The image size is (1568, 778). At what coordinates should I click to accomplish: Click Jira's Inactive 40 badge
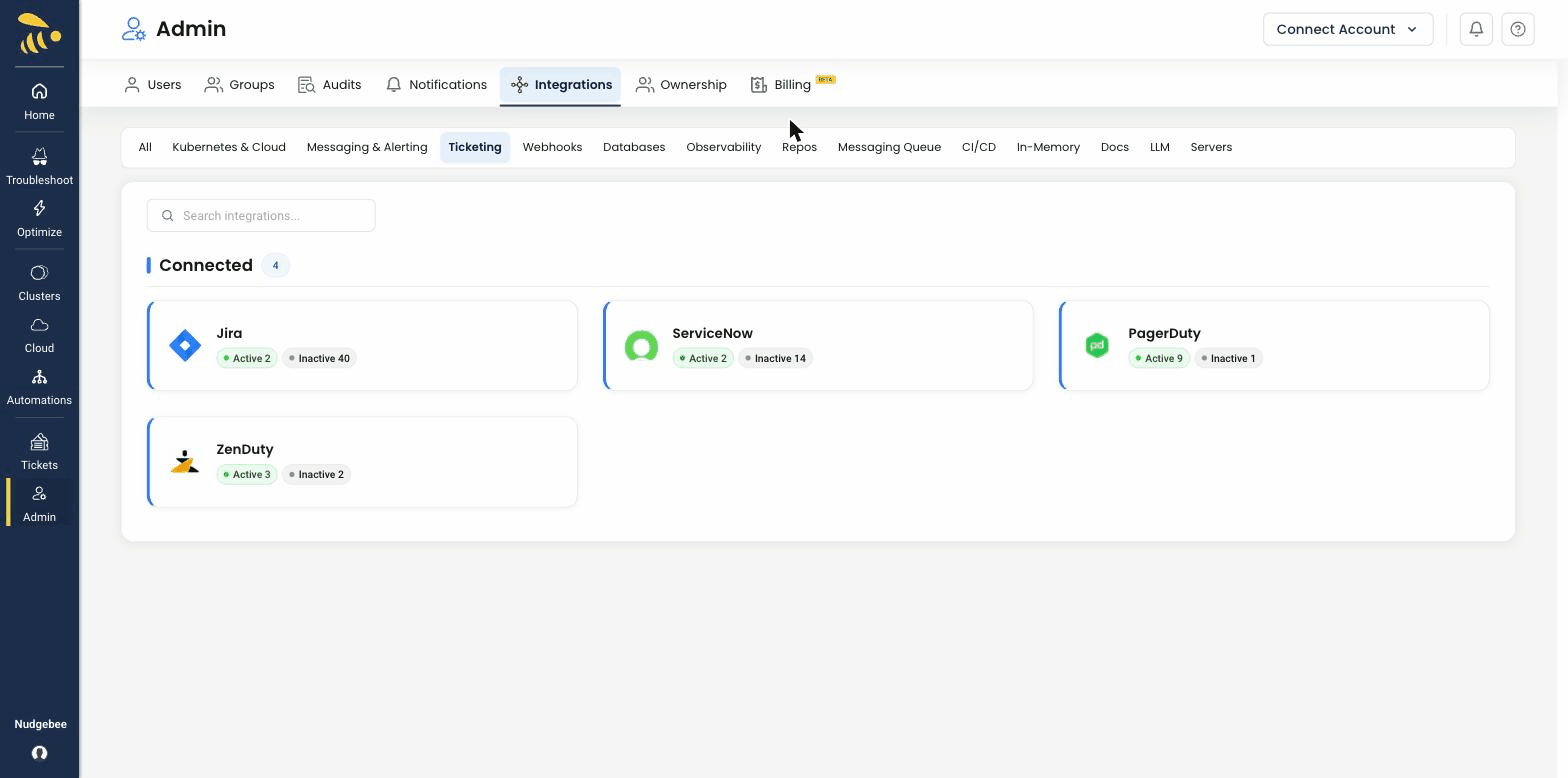(319, 358)
